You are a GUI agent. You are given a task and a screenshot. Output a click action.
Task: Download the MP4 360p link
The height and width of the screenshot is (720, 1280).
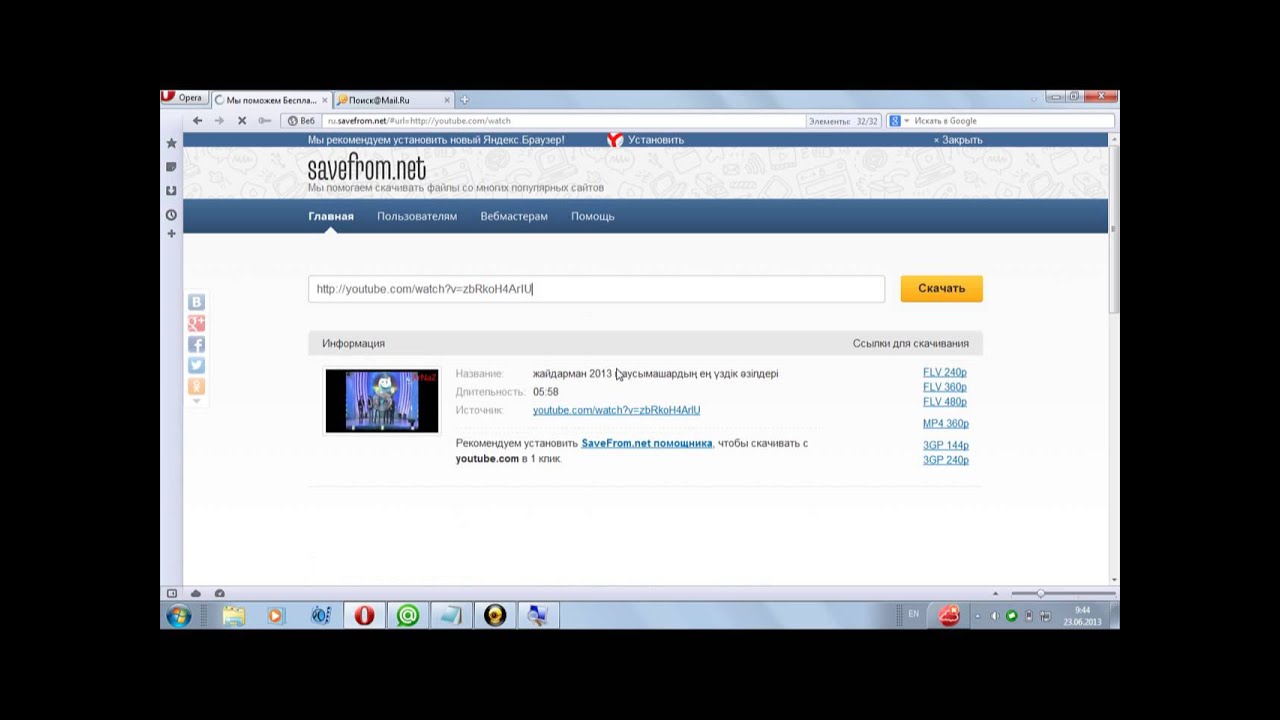(x=946, y=423)
